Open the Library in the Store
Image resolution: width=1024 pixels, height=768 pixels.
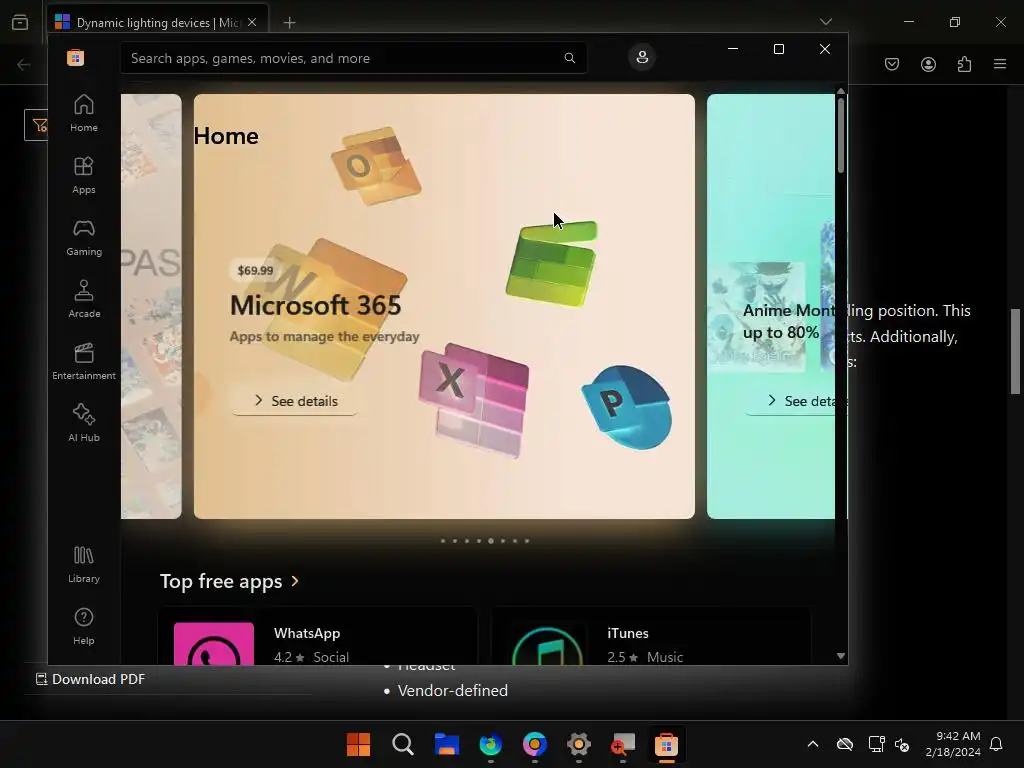click(84, 564)
